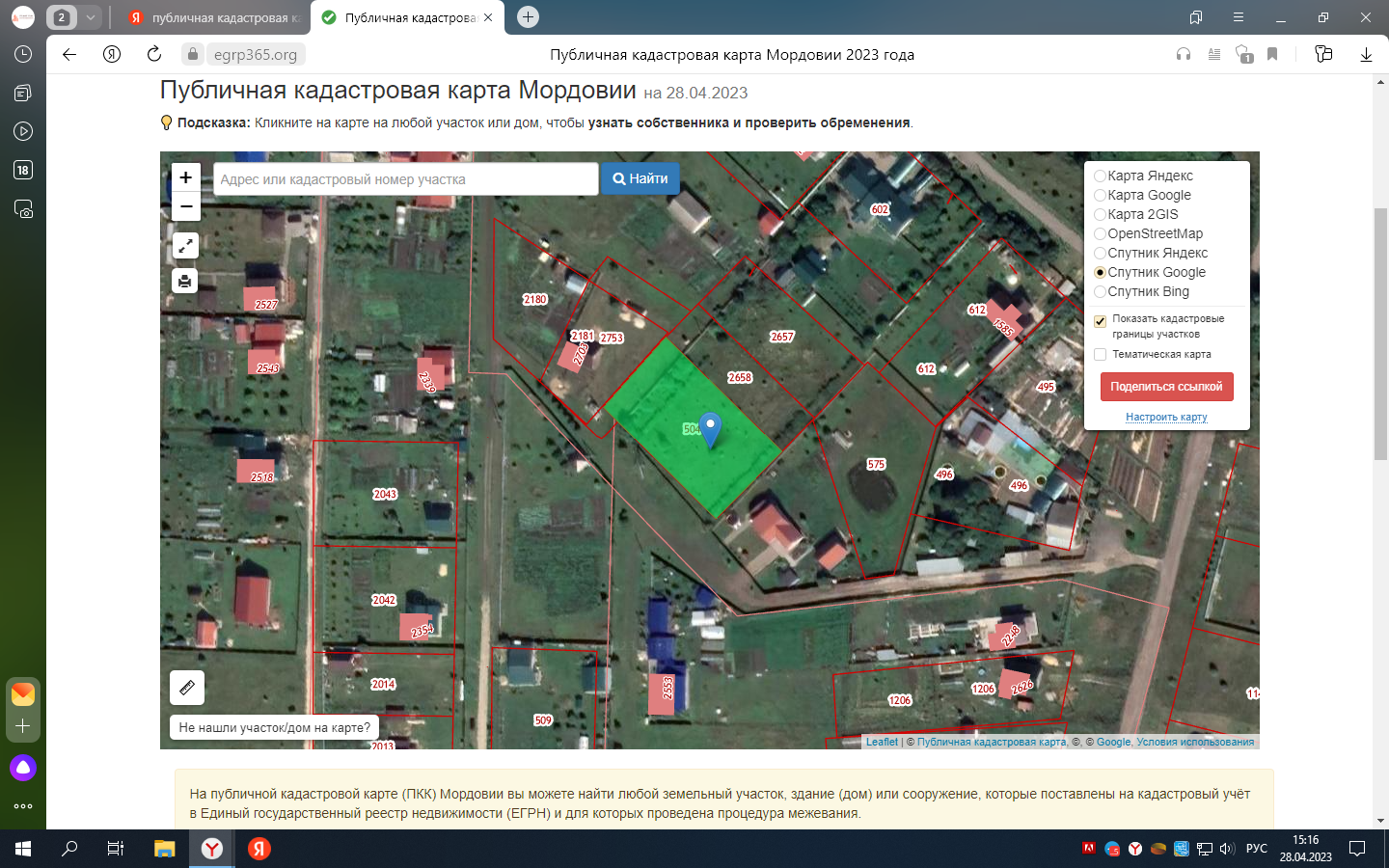Screen dimensions: 1389x868
Task: Open Windows Start menu
Action: [x=23, y=849]
